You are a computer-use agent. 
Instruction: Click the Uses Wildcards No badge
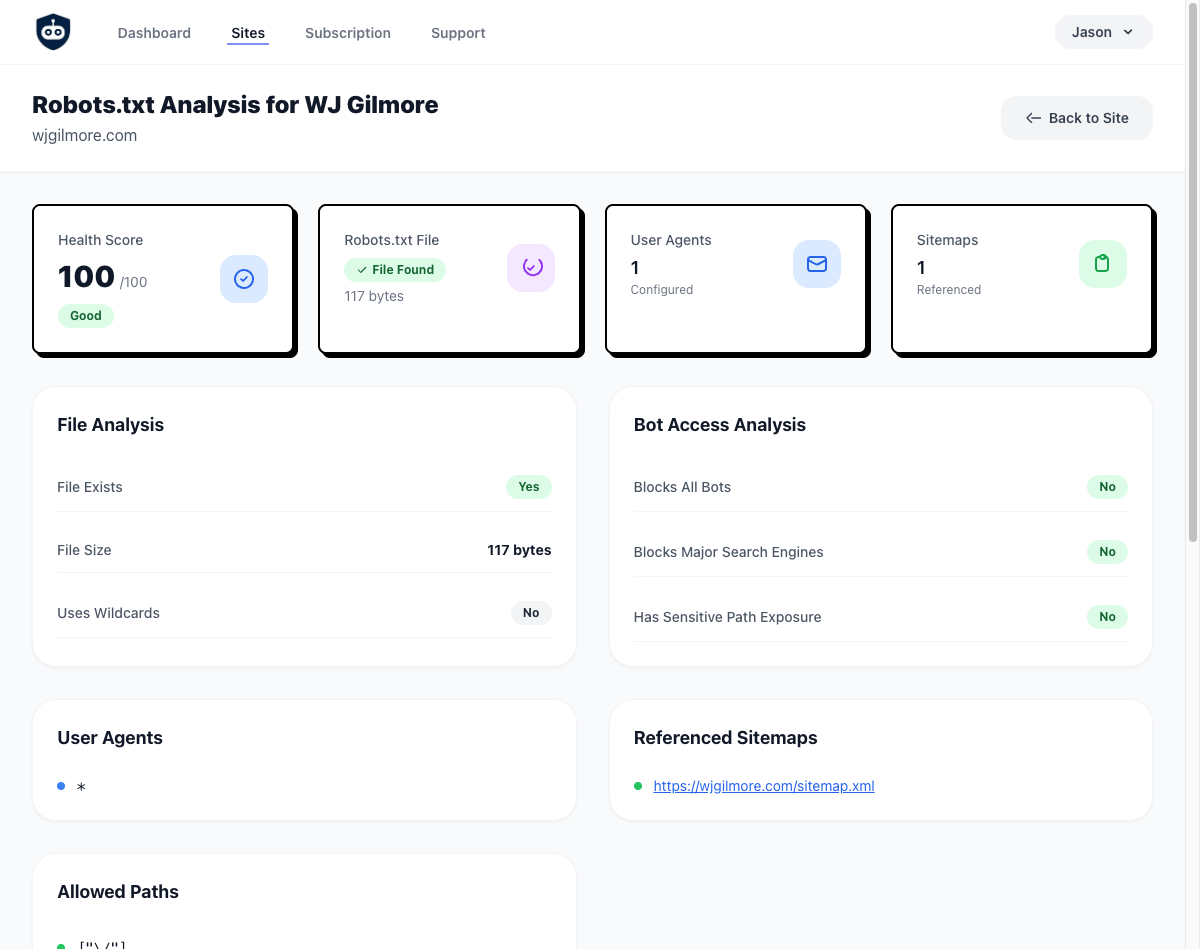531,613
